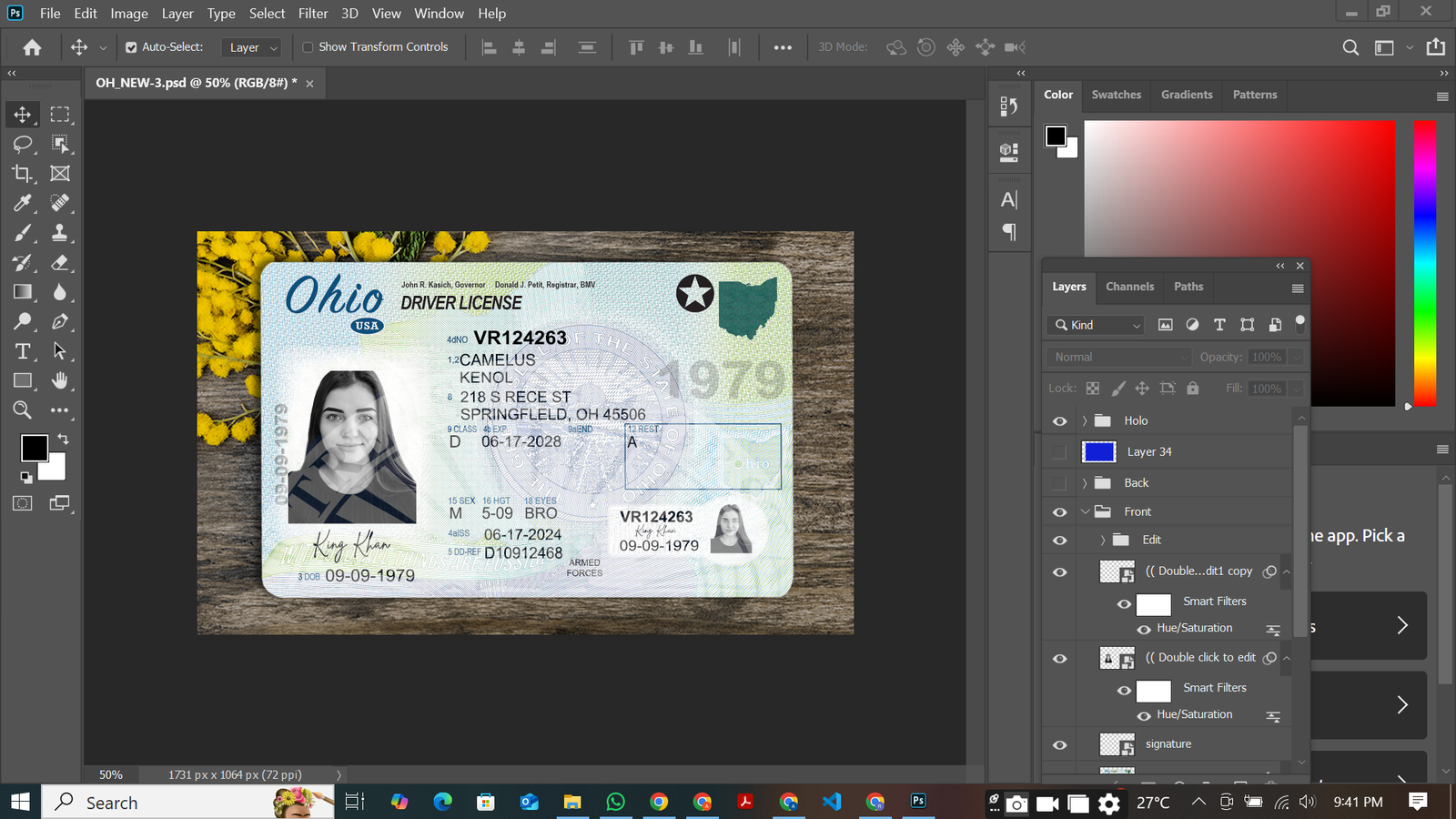1456x819 pixels.
Task: Click the Windows Start button
Action: point(20,802)
